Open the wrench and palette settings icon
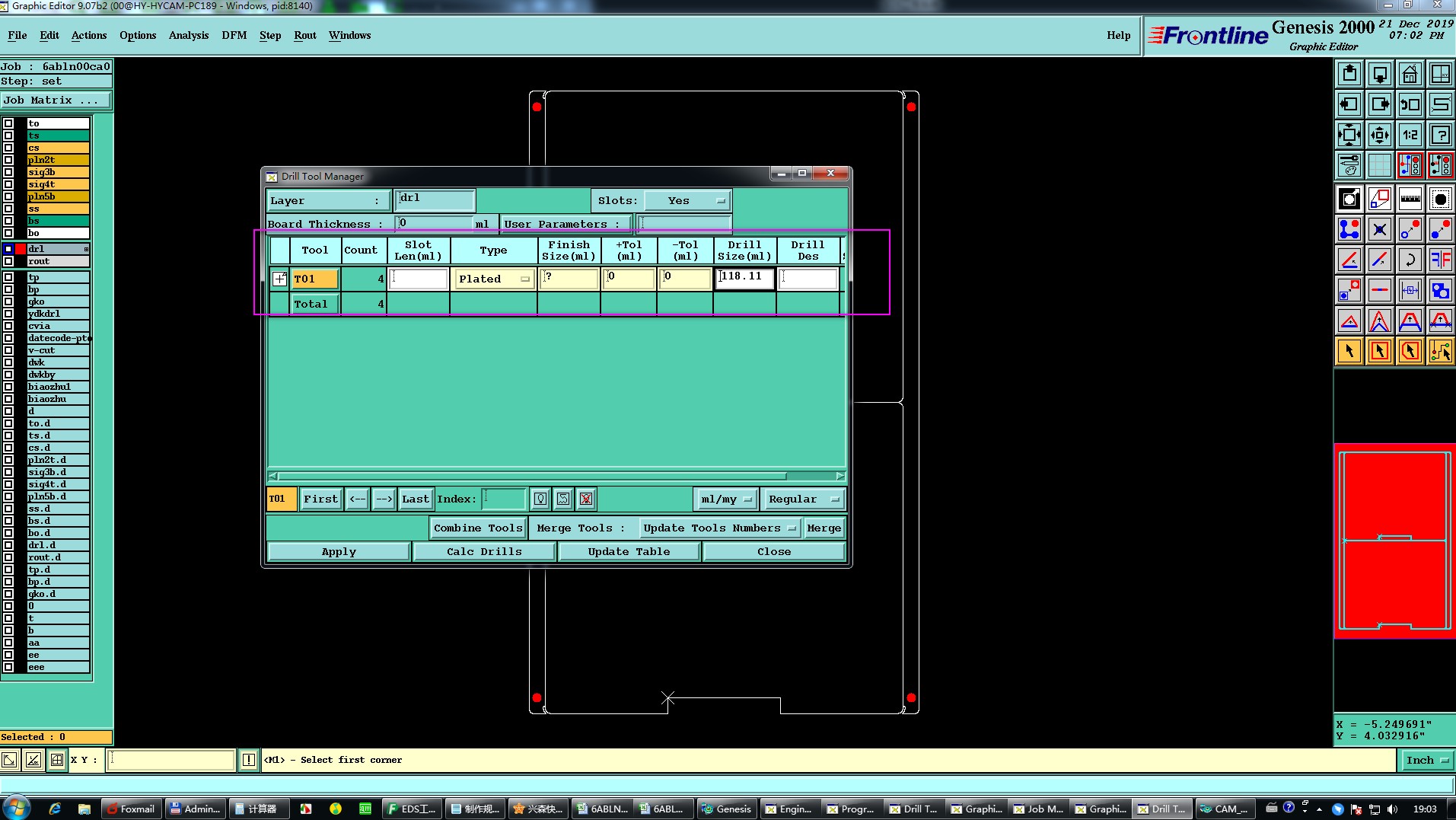1456x820 pixels. 1349,164
